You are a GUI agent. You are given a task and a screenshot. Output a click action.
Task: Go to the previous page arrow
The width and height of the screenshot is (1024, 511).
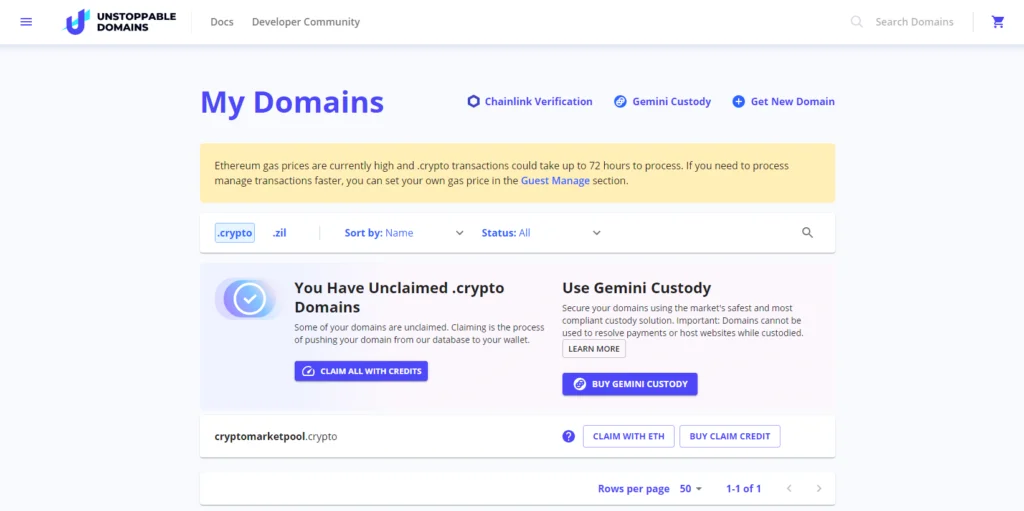[x=790, y=488]
